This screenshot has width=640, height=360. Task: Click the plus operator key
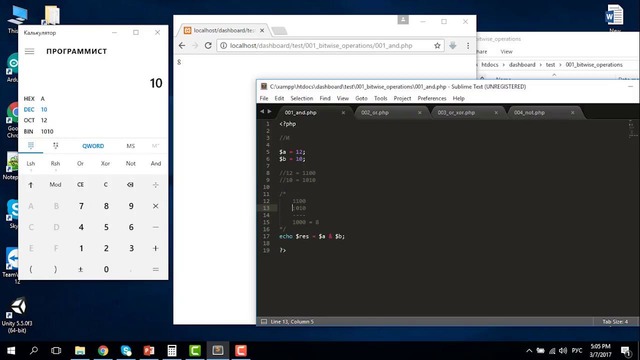[156, 248]
